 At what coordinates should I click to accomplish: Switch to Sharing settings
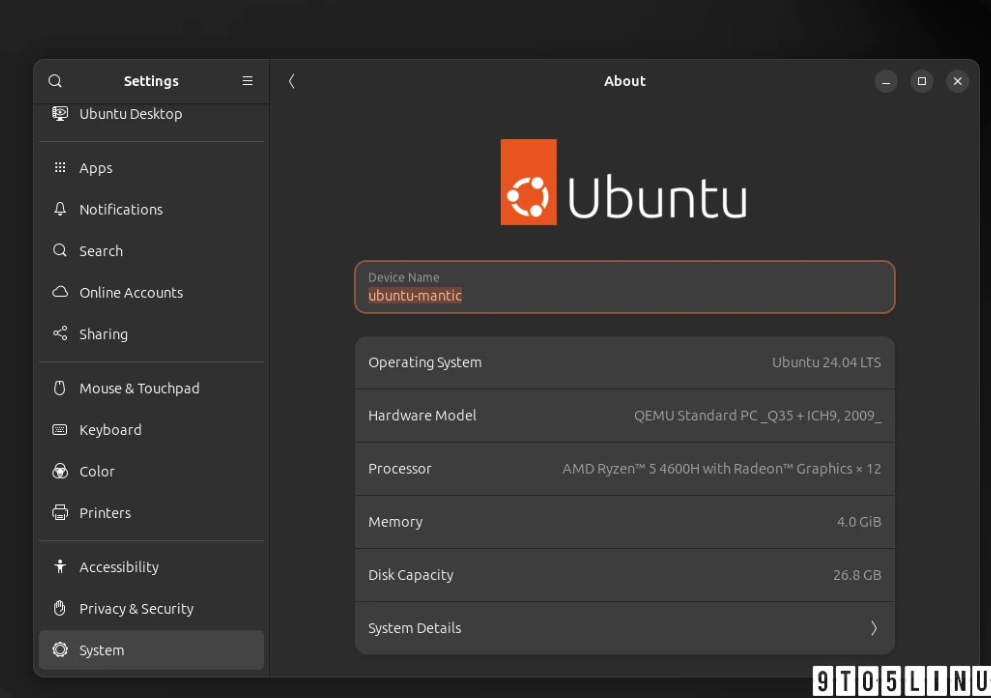tap(151, 334)
